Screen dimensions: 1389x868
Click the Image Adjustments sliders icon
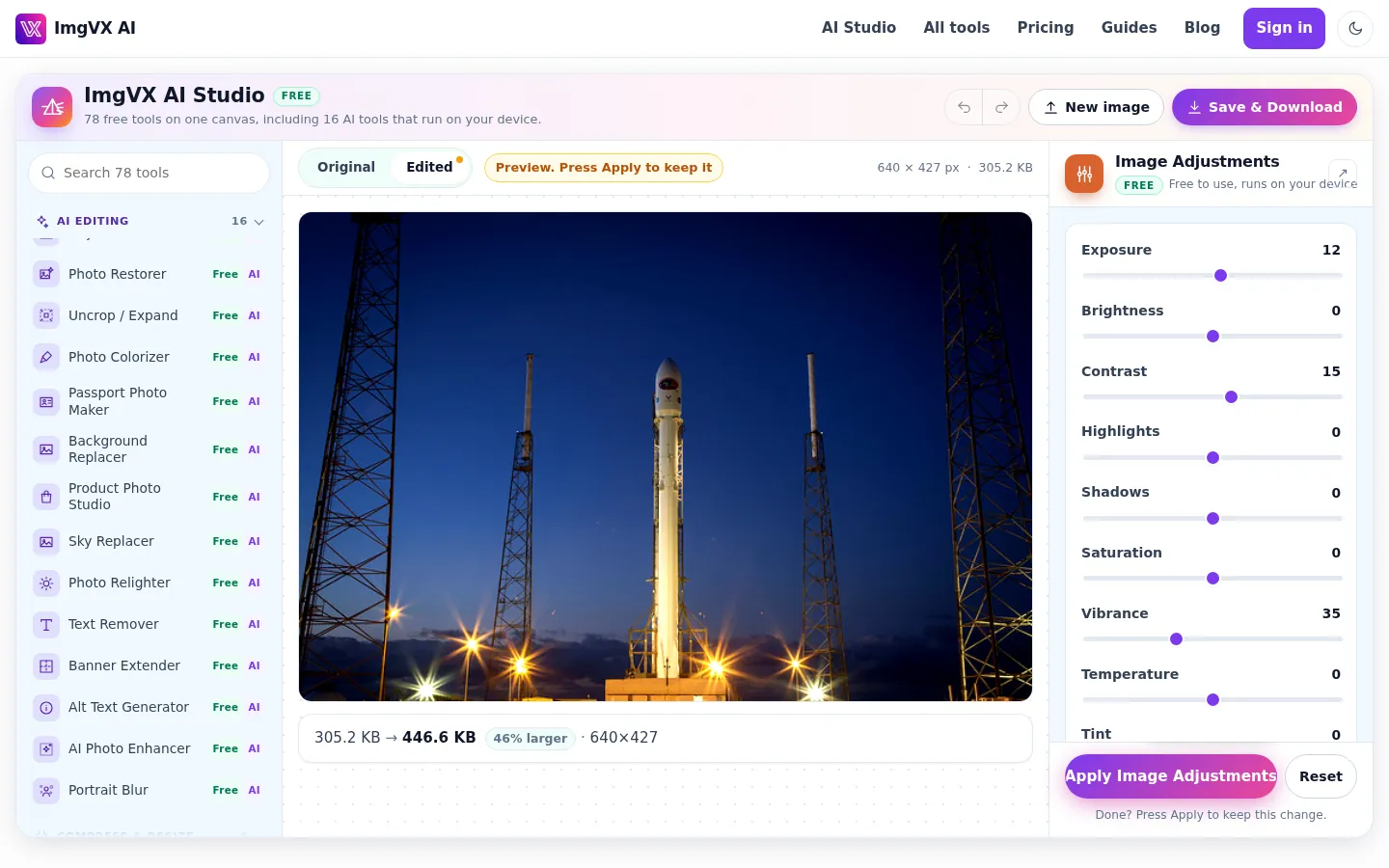tap(1084, 174)
